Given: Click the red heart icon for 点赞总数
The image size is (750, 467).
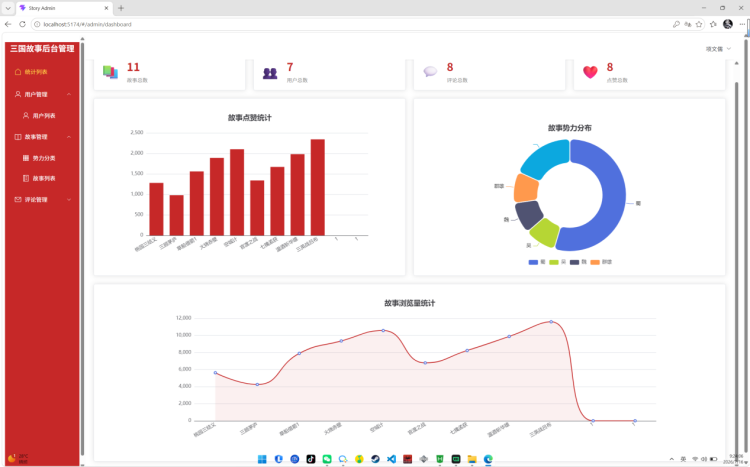Looking at the screenshot, I should click(590, 72).
